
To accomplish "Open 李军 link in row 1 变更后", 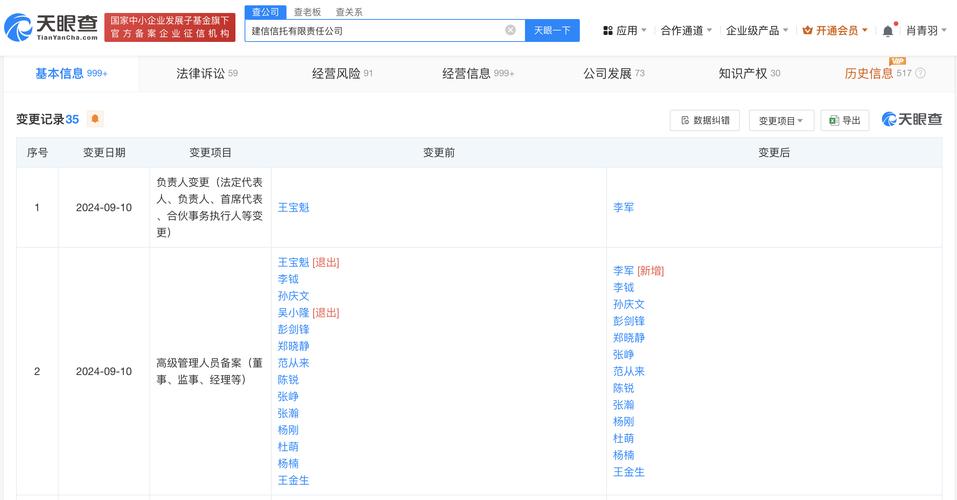I will tap(624, 208).
